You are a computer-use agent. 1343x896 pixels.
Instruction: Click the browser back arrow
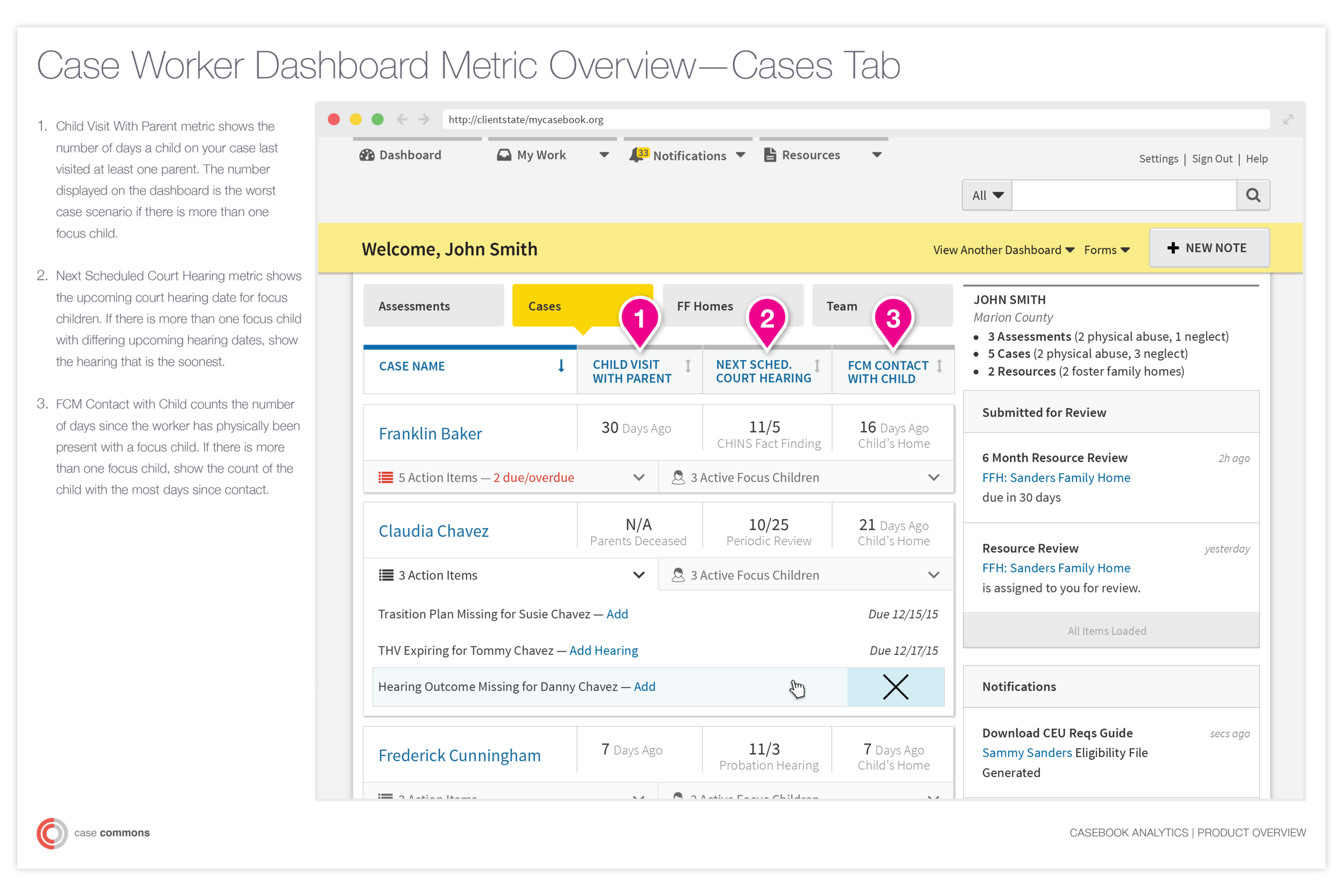coord(402,119)
